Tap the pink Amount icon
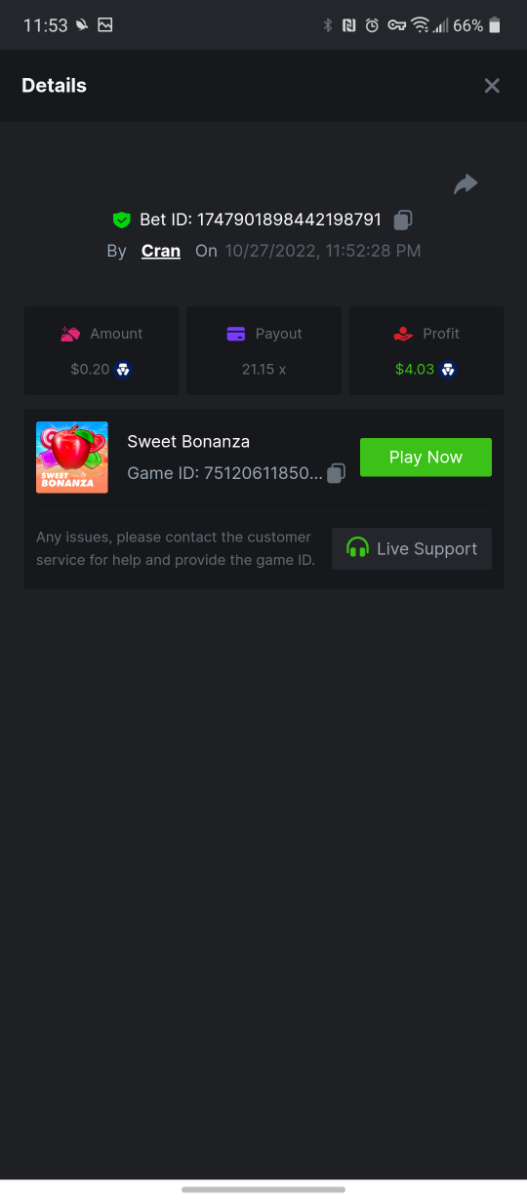Image resolution: width=527 pixels, height=1200 pixels. pyautogui.click(x=70, y=334)
